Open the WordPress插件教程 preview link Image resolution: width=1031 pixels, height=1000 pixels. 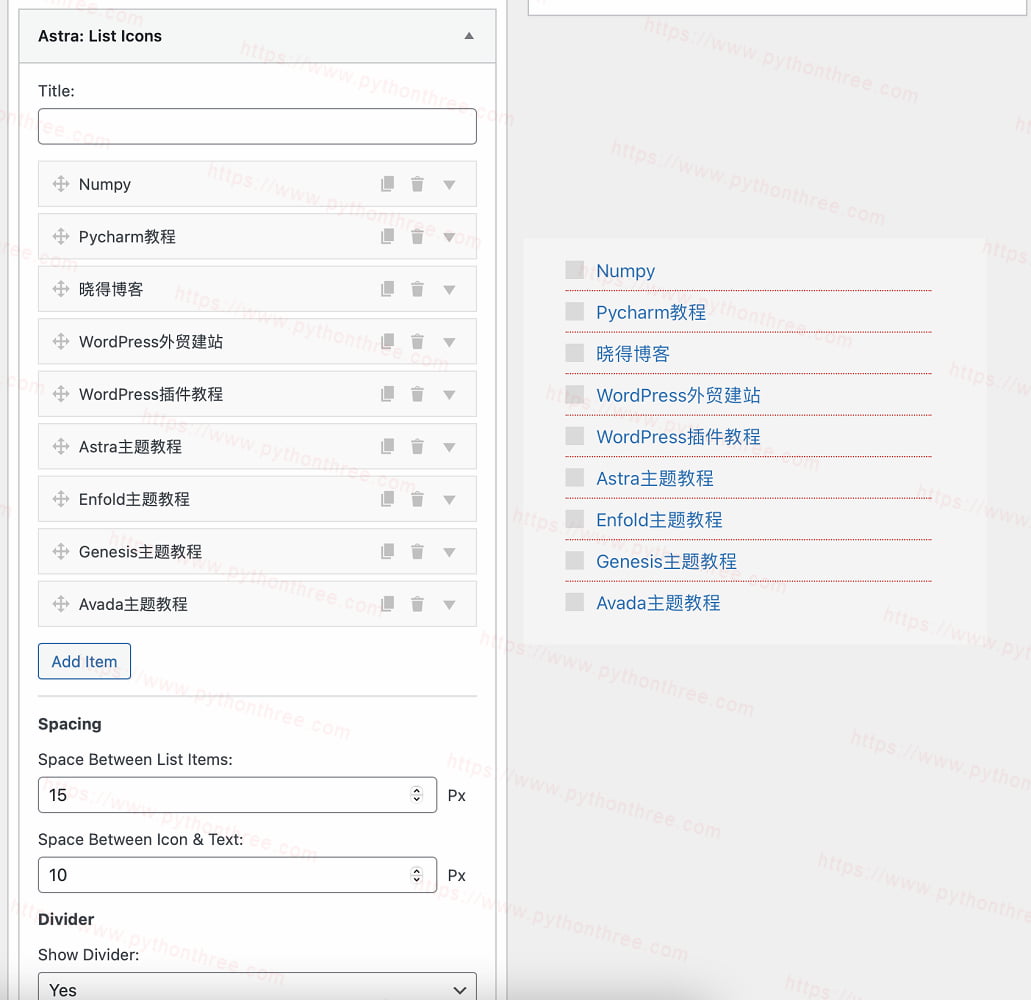coord(678,437)
